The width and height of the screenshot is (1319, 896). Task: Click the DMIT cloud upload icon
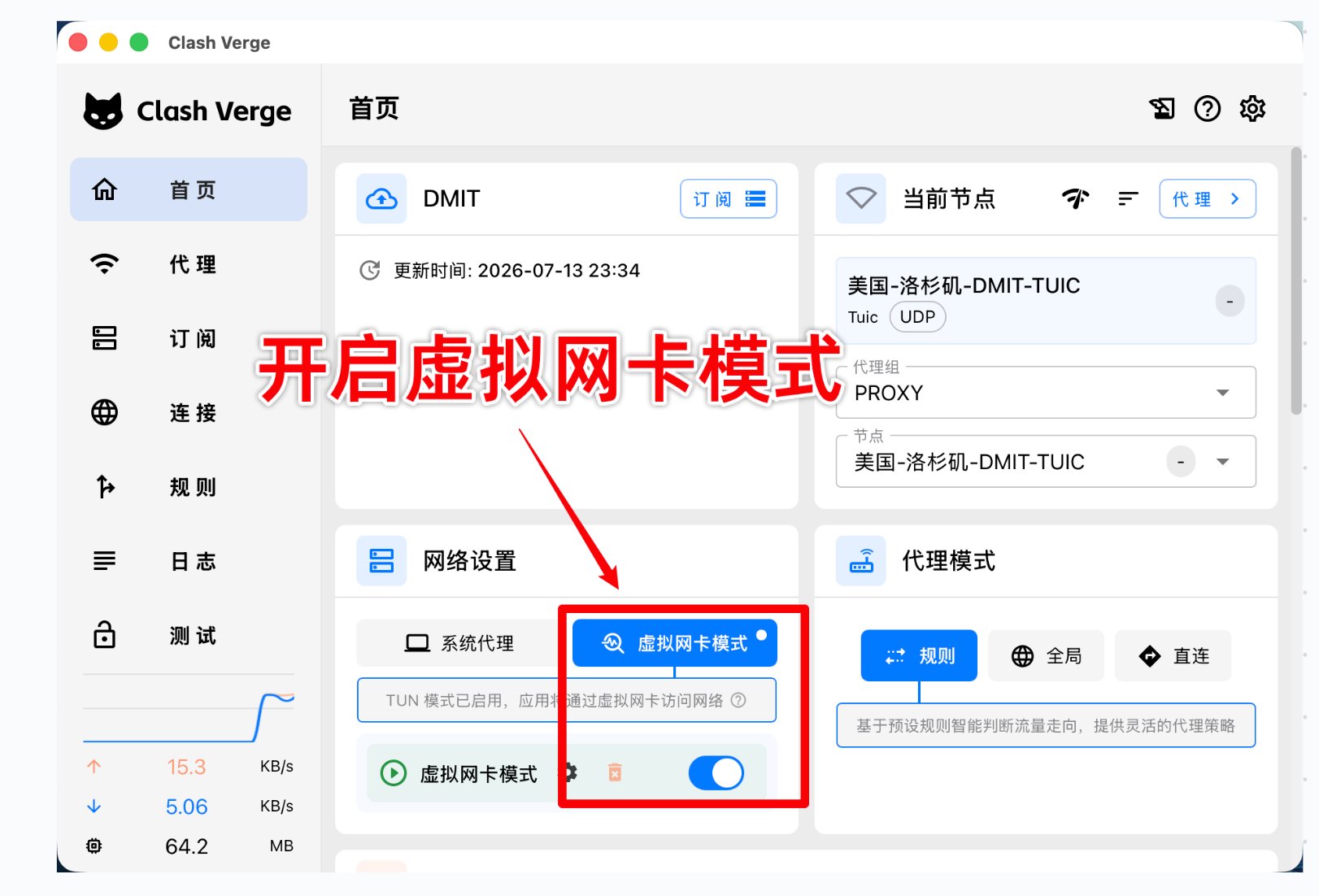381,198
